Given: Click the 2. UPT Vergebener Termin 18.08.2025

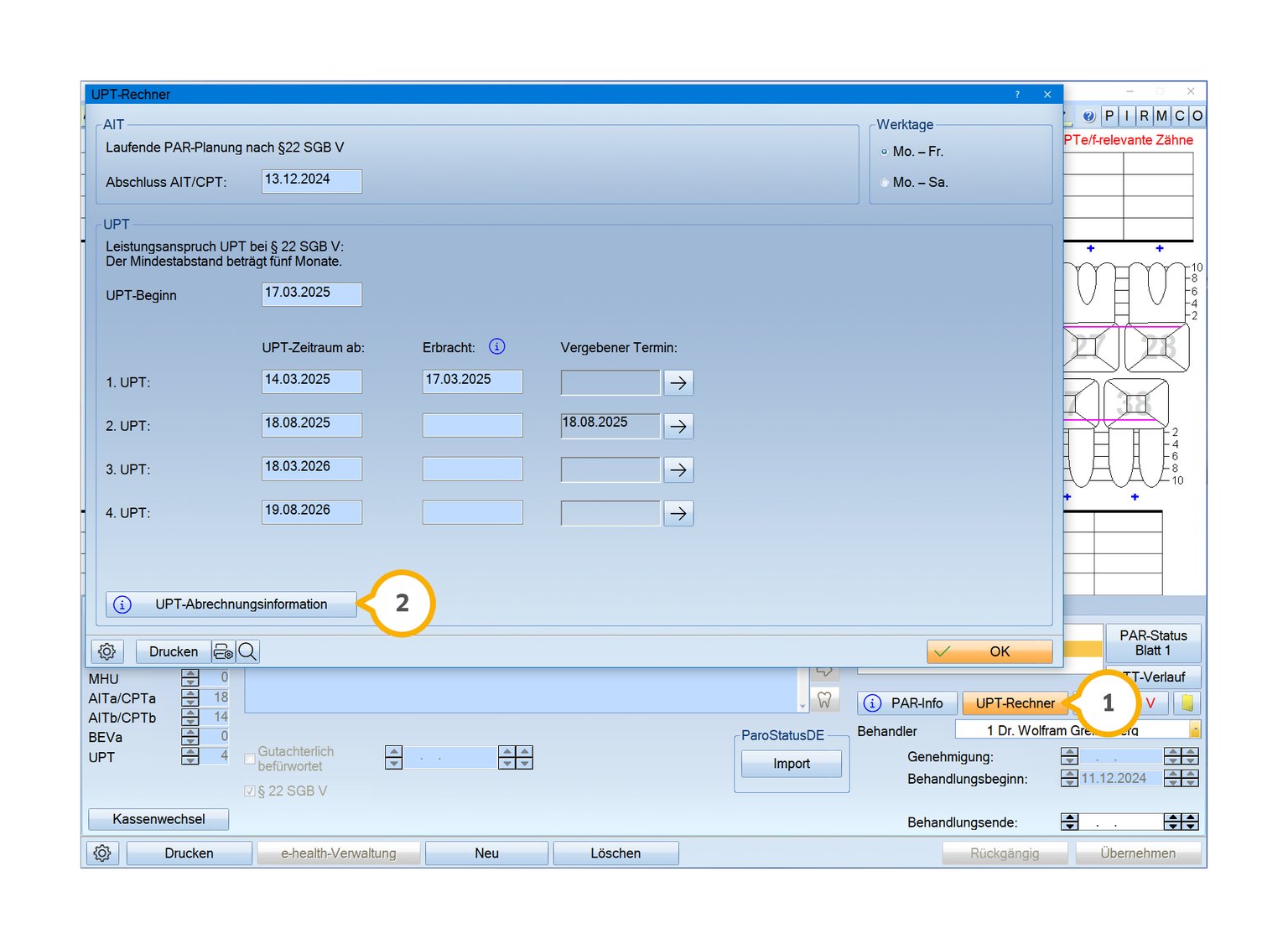Looking at the screenshot, I should pos(610,425).
